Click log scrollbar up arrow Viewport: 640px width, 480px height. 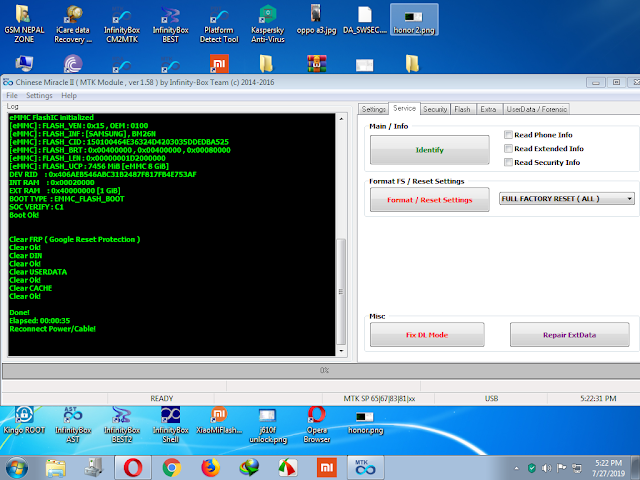coord(341,119)
